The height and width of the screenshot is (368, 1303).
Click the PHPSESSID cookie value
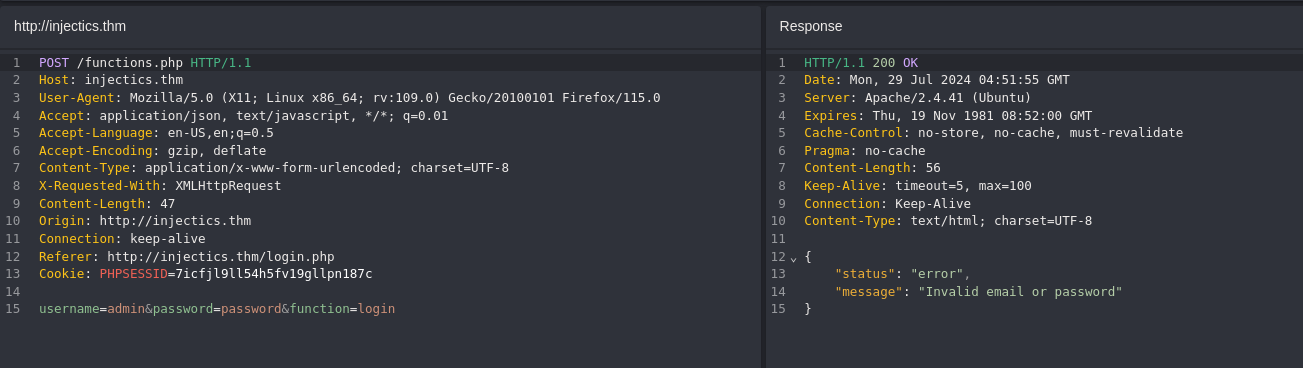tap(270, 274)
